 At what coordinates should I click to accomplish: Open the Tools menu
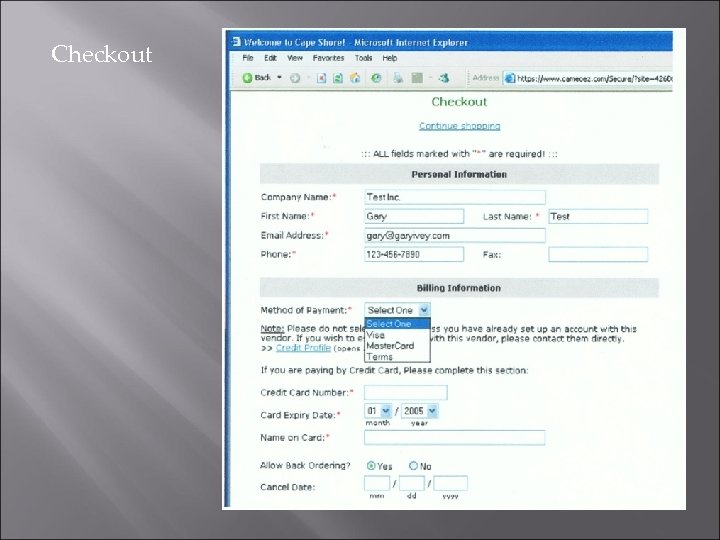pyautogui.click(x=363, y=58)
